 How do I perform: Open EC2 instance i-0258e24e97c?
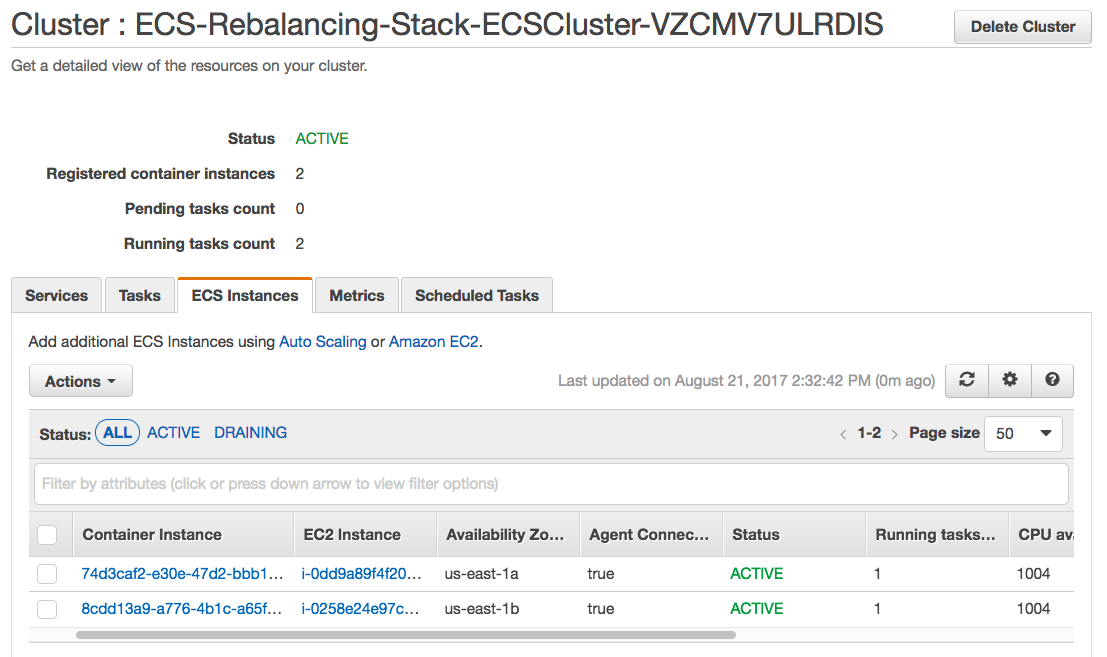click(x=360, y=608)
